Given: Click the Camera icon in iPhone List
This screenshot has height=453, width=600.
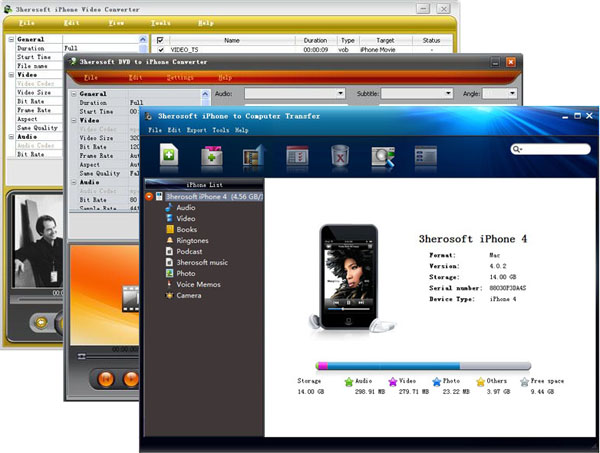Looking at the screenshot, I should coord(170,295).
